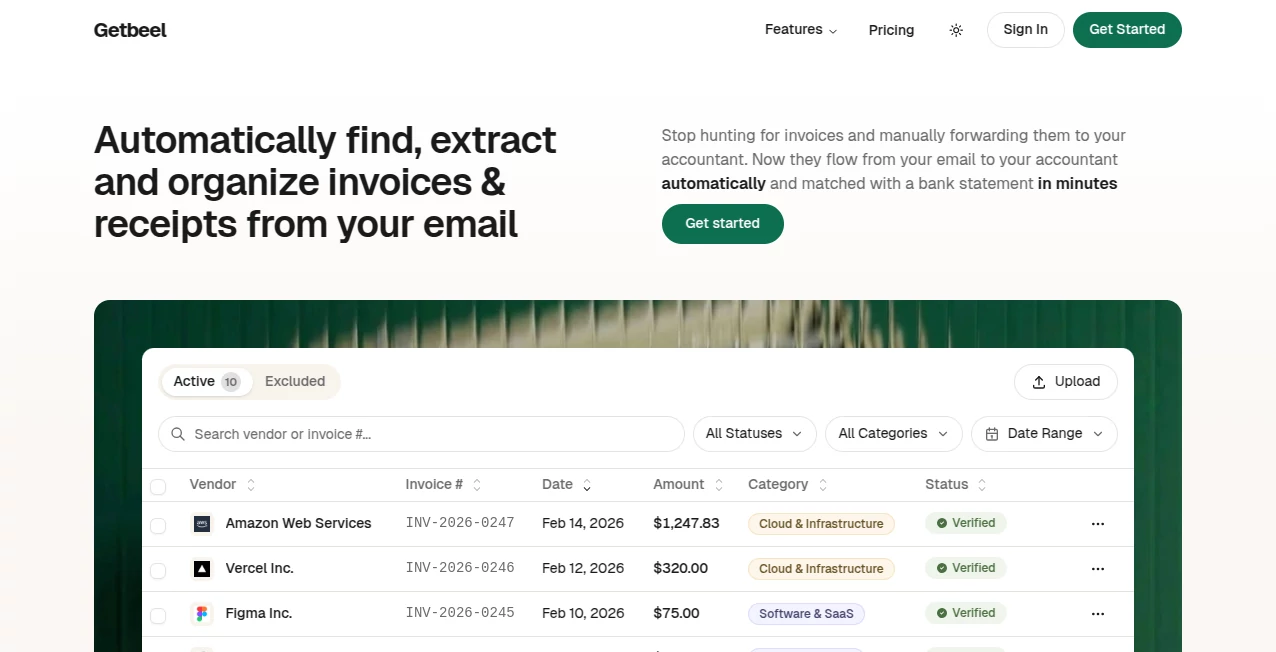The height and width of the screenshot is (652, 1276).
Task: Check the Vercel Inc. row checkbox
Action: [158, 568]
